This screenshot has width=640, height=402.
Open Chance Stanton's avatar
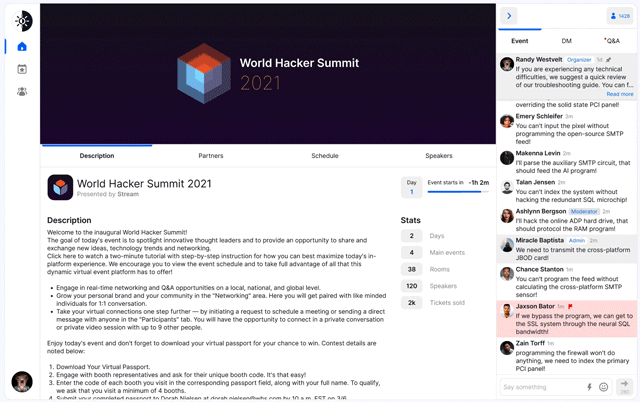507,274
